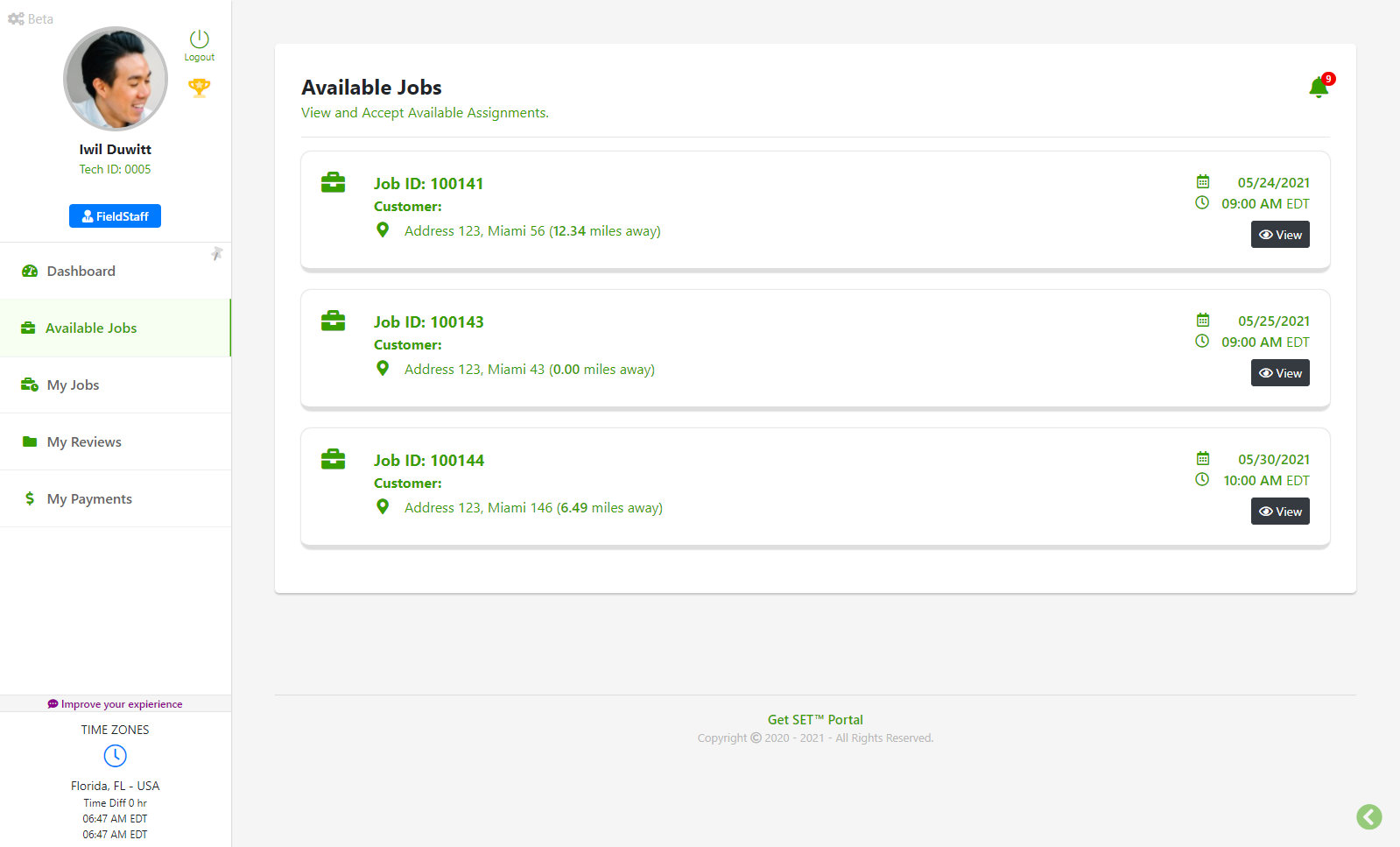
Task: Click the time zones clock icon
Action: click(x=115, y=755)
